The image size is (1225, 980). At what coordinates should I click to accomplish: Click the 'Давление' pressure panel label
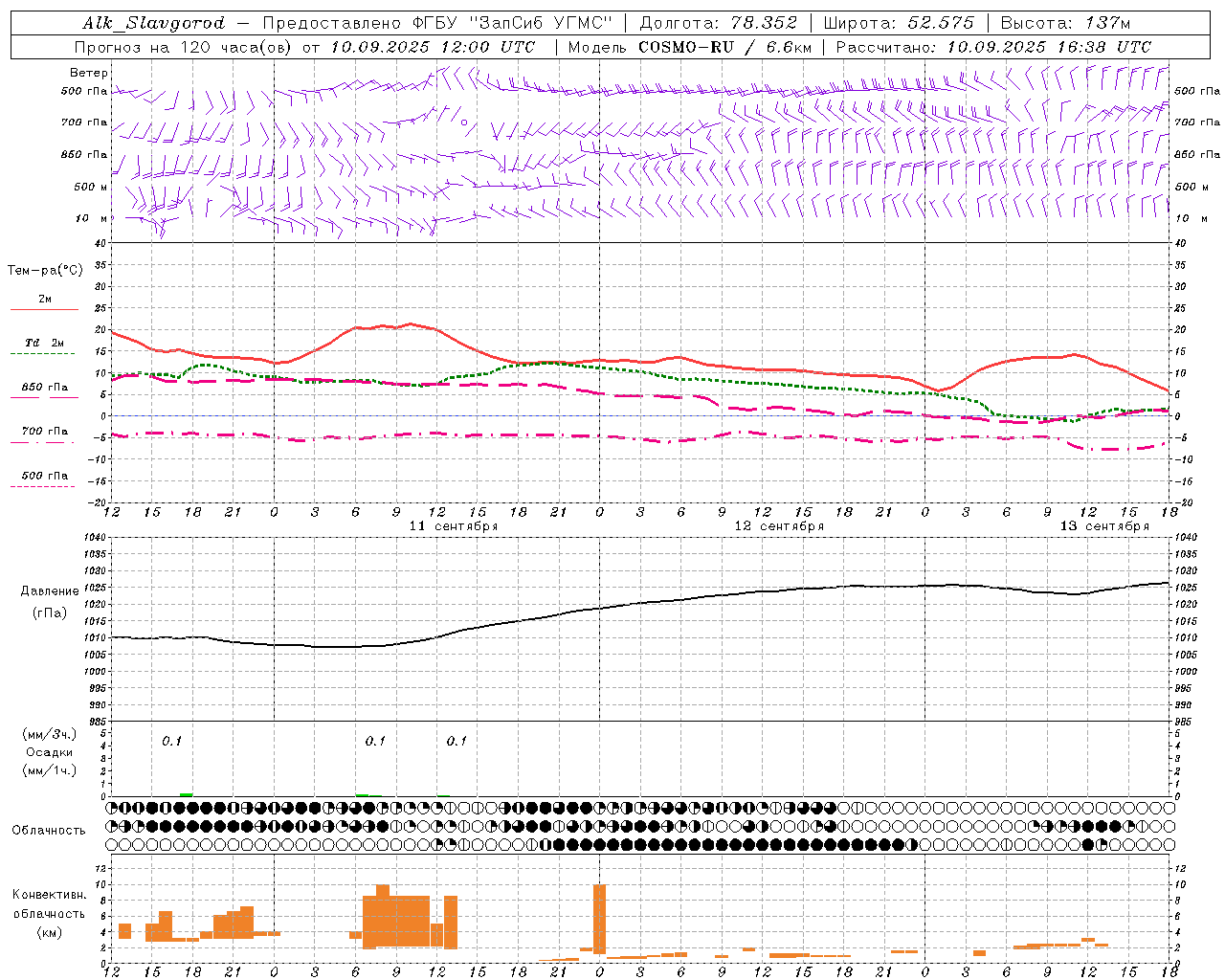coord(50,591)
